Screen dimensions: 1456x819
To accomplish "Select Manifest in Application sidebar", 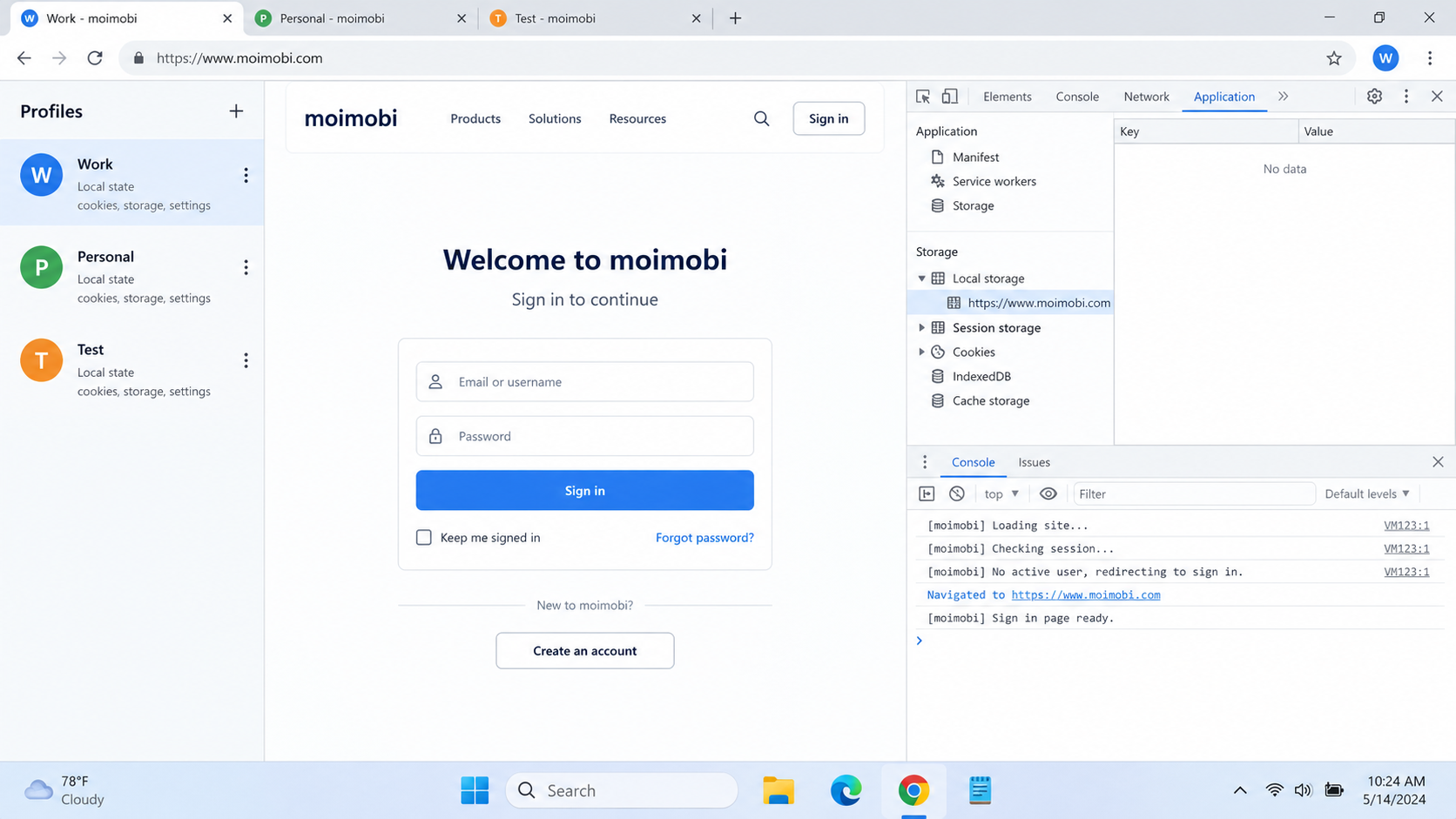I will (x=975, y=157).
